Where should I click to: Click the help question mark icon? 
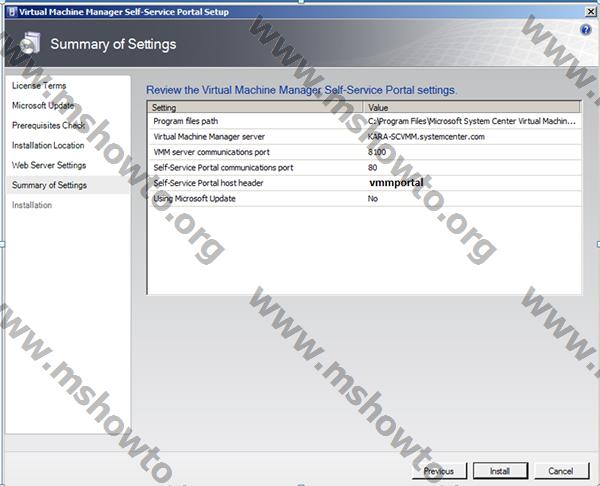tap(585, 29)
